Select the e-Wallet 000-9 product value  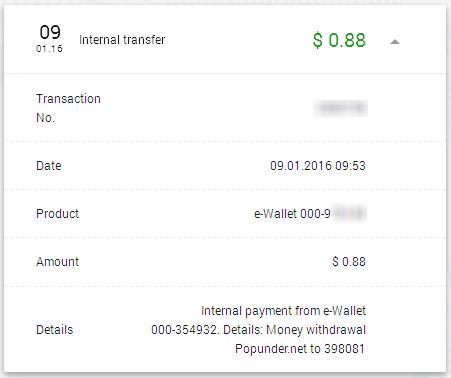[x=292, y=214]
